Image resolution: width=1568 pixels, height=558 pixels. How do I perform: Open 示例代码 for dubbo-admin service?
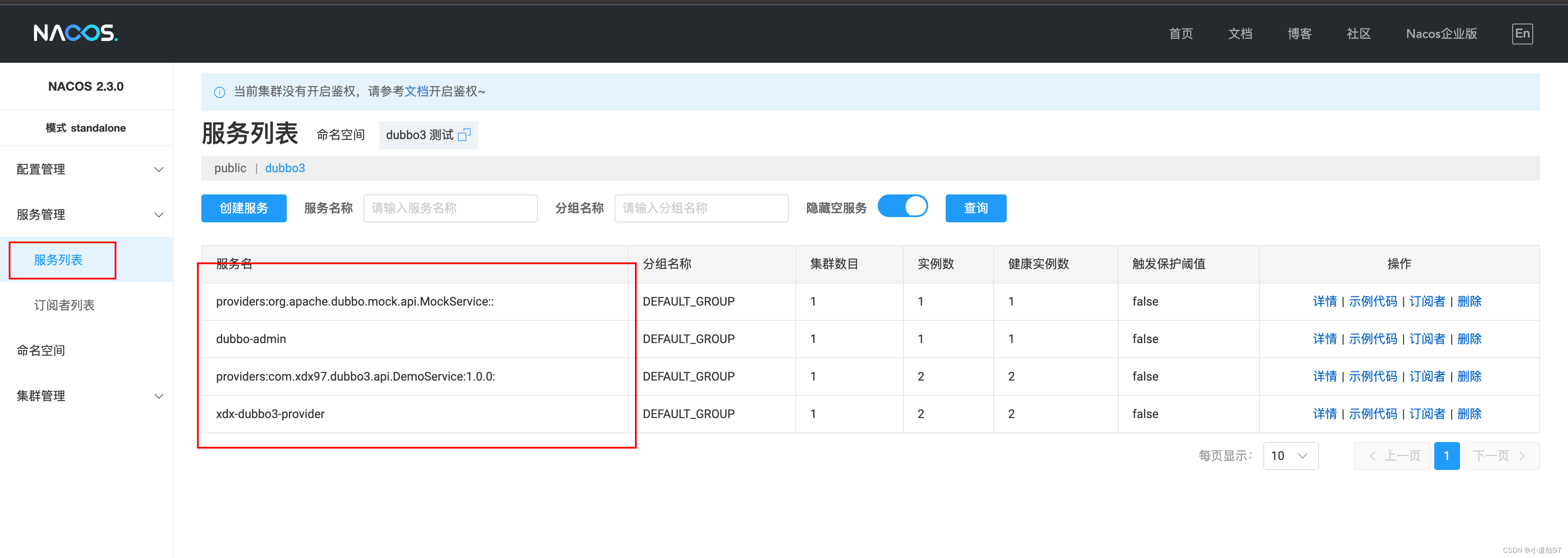(1373, 339)
